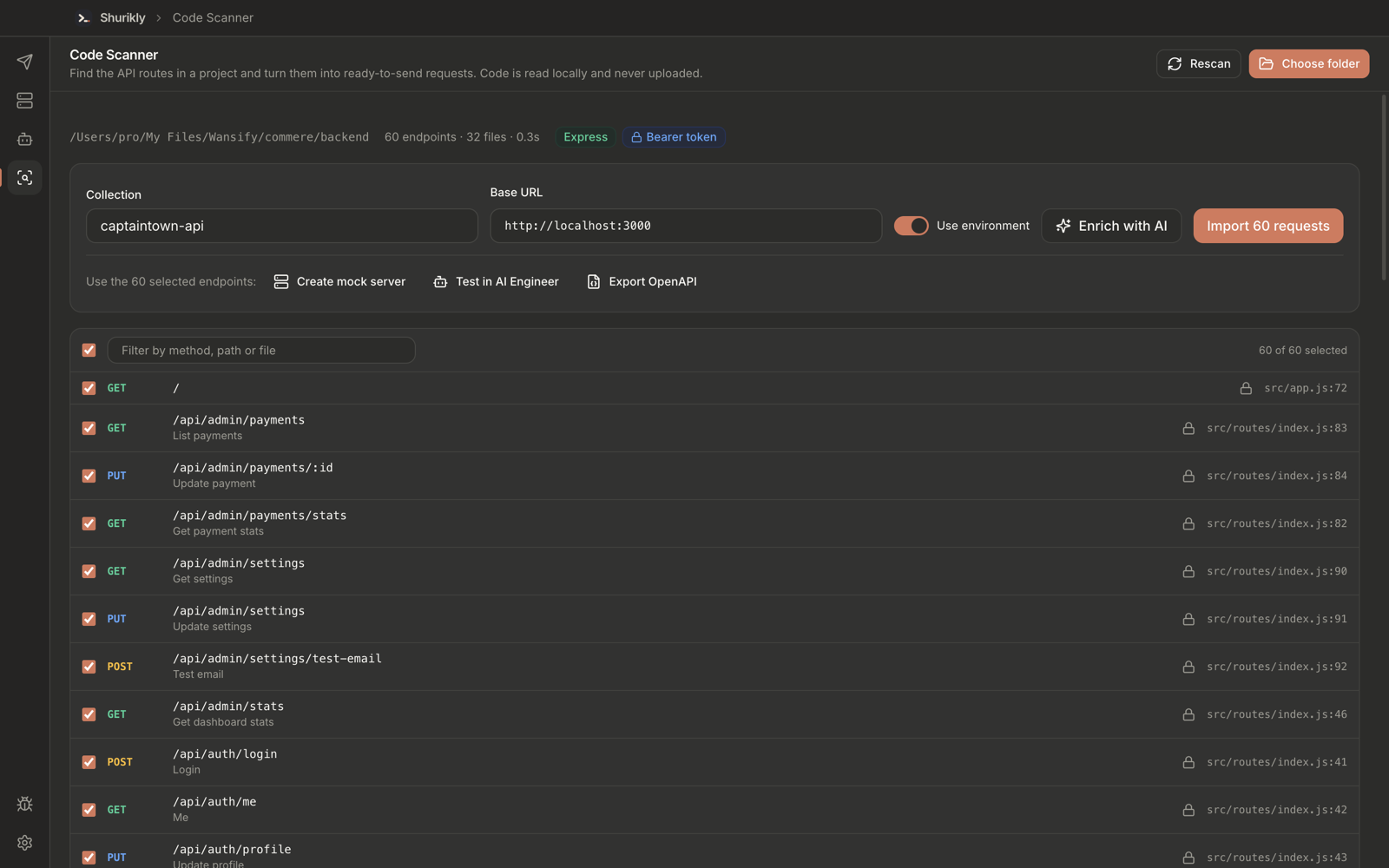This screenshot has height=868, width=1389.
Task: Click Test in AI Engineer
Action: tap(496, 281)
